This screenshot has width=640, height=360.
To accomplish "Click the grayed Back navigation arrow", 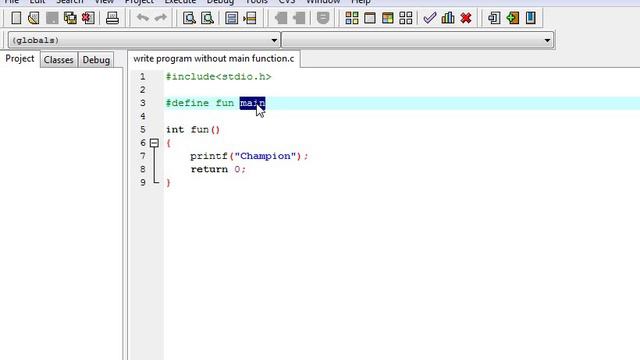I will (281, 18).
